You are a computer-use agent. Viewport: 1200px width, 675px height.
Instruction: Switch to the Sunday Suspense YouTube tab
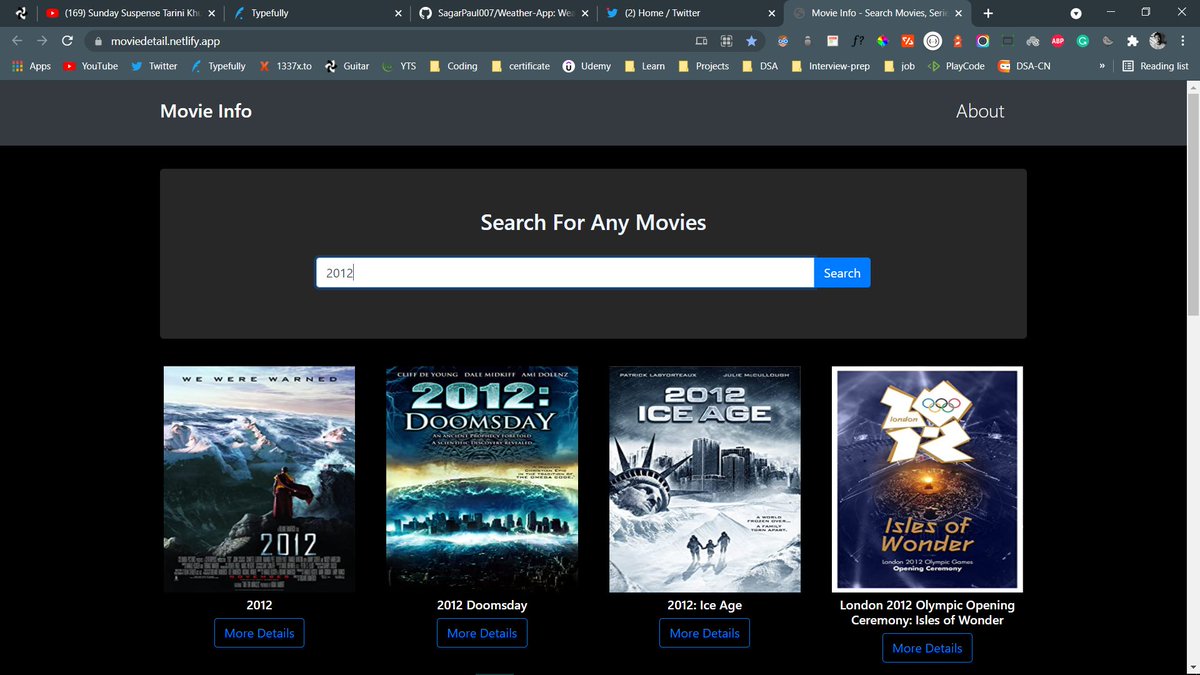pos(129,13)
